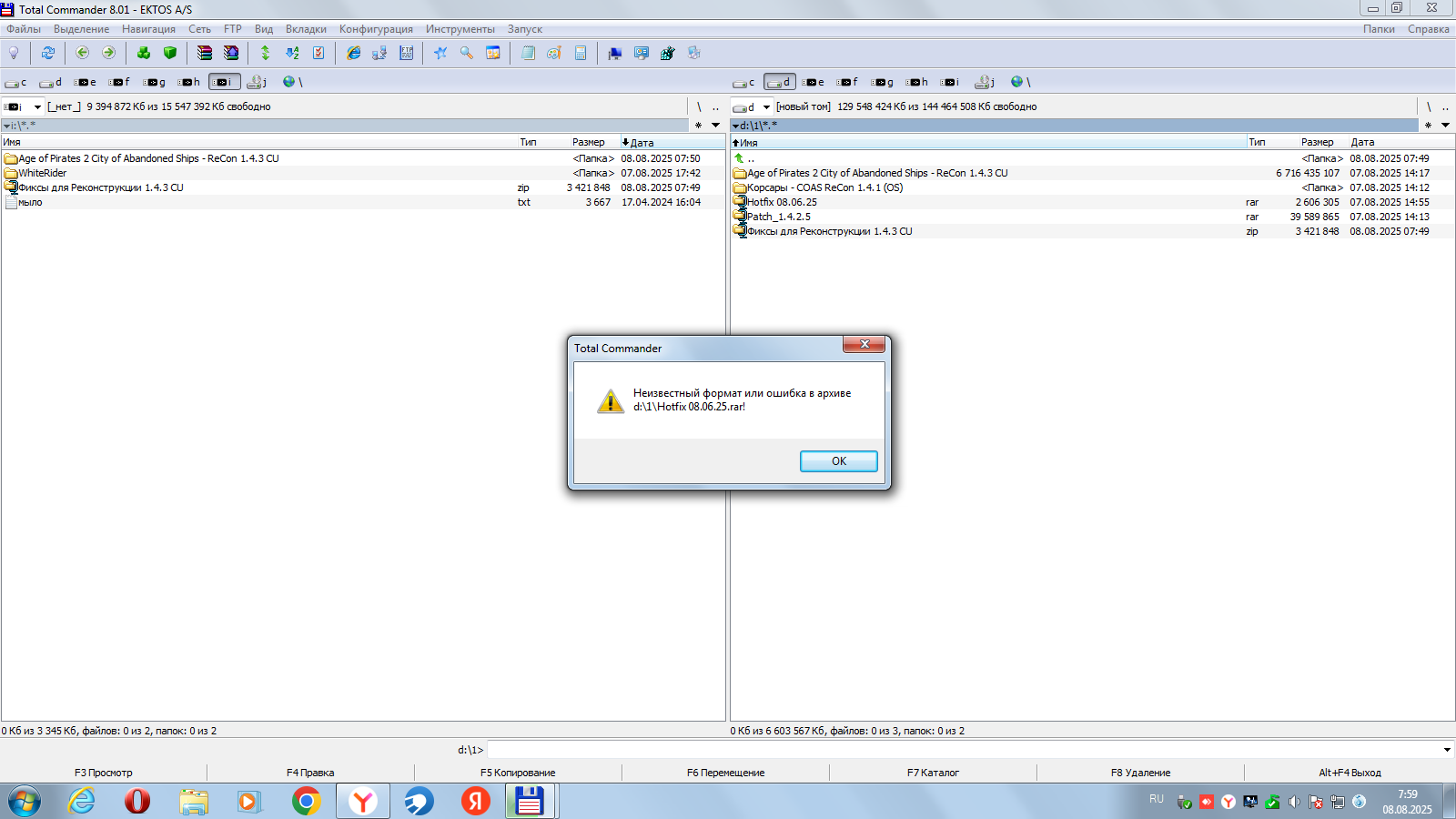
Task: Click volume speaker icon in system tray
Action: point(1294,802)
